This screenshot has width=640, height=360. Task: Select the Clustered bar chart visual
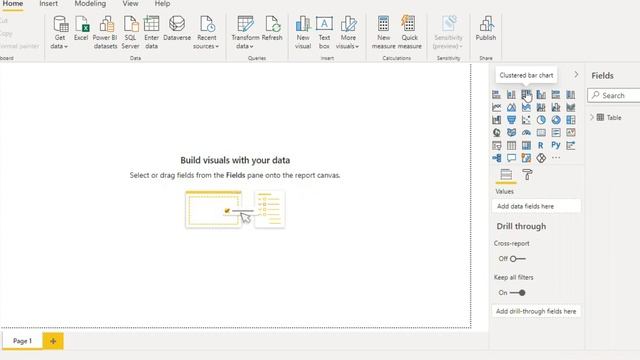point(526,95)
